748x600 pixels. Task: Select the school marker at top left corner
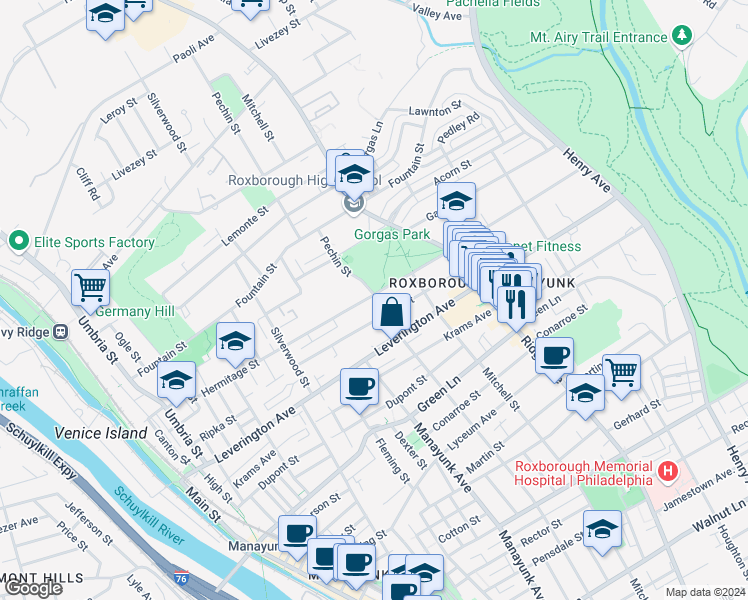105,16
